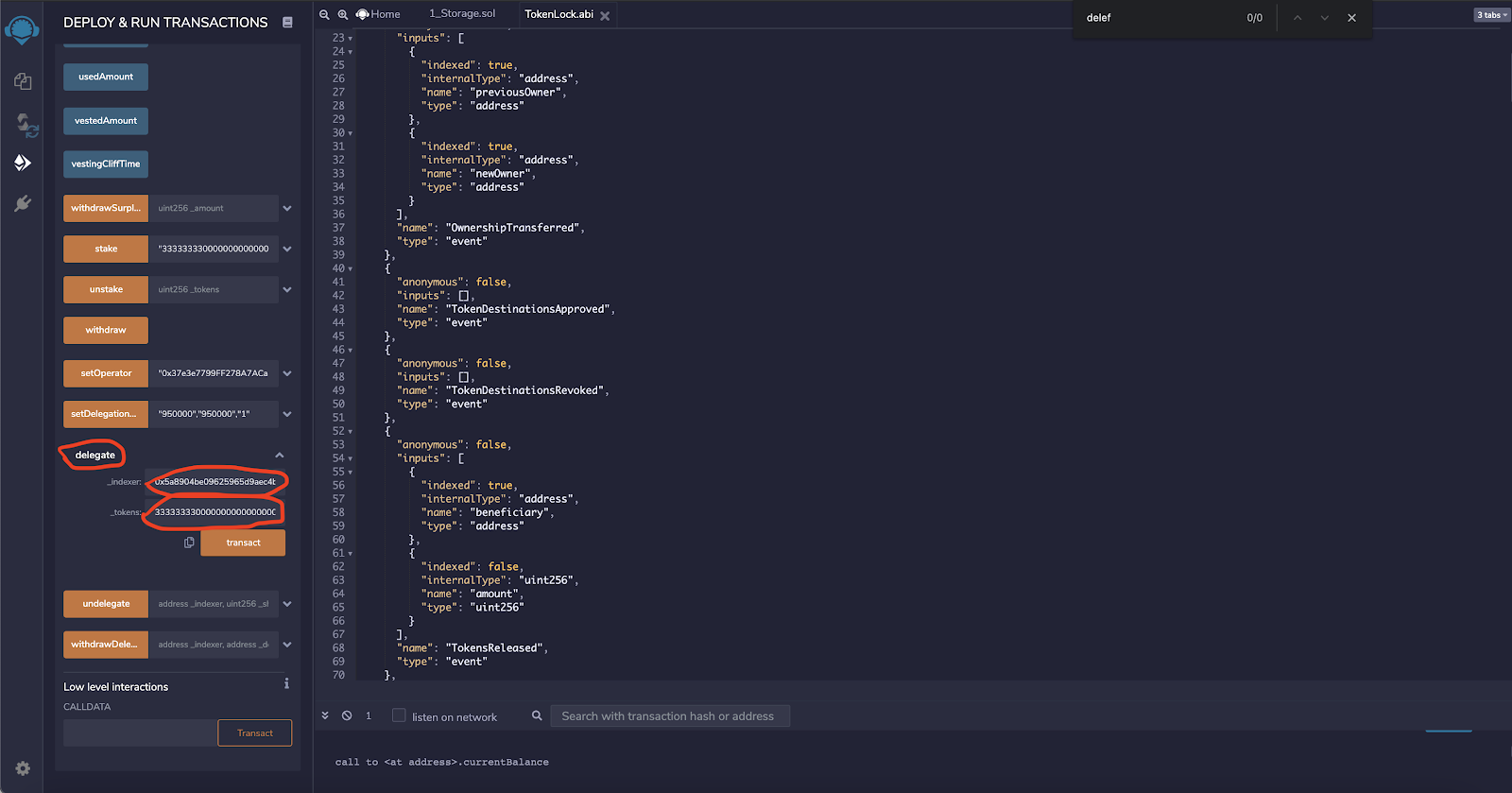Close the find box

(x=1352, y=18)
